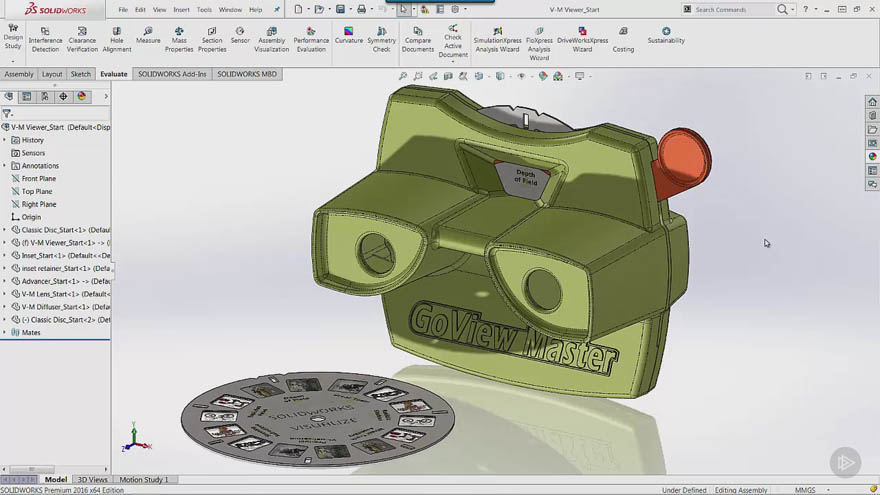Viewport: 880px width, 495px height.
Task: Open Compare Documents tool
Action: 418,39
